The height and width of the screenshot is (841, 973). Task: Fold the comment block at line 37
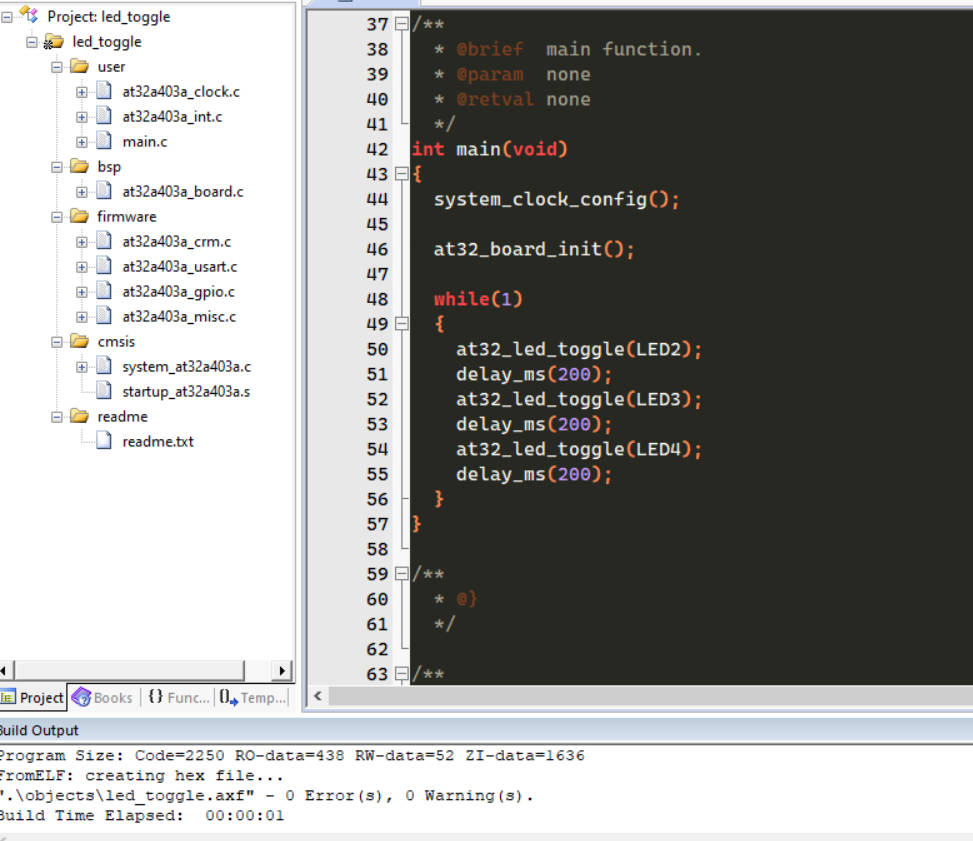tap(401, 24)
